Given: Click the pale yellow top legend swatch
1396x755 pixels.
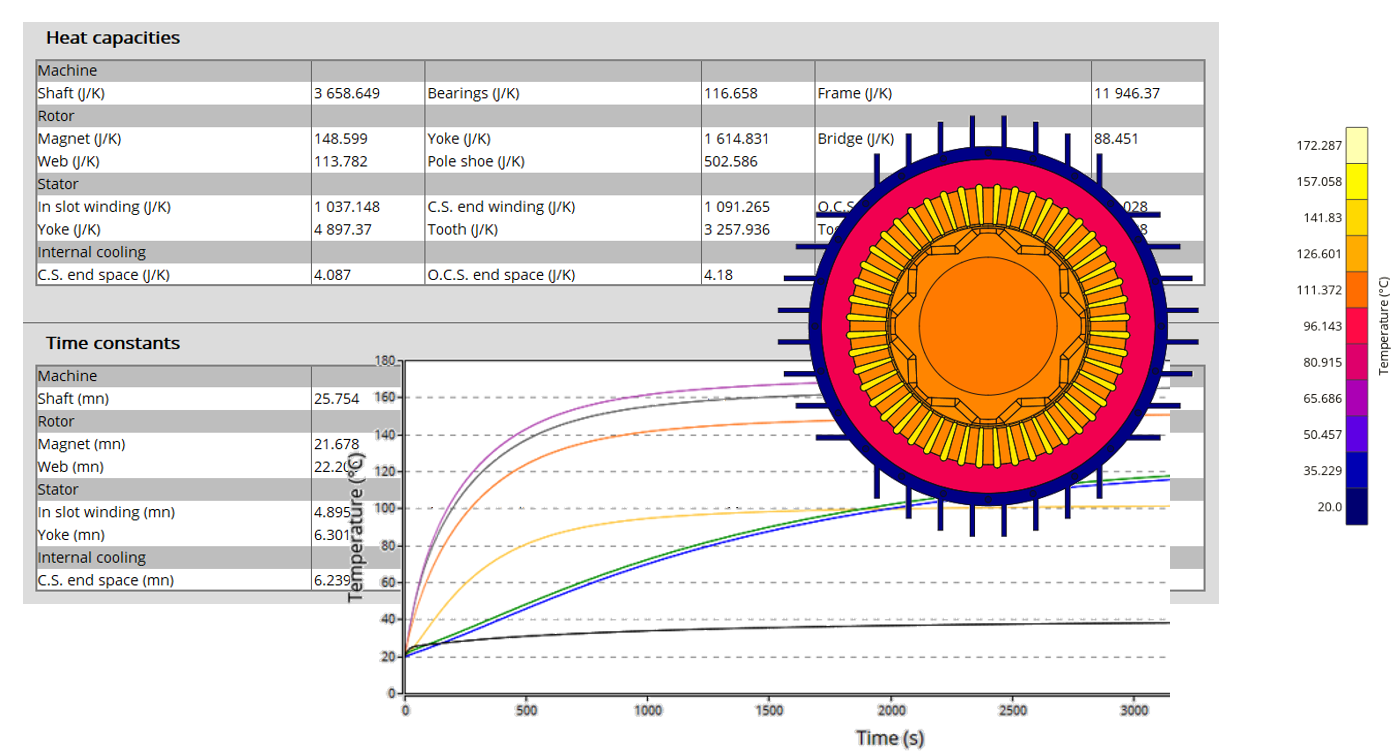Looking at the screenshot, I should tap(1356, 144).
